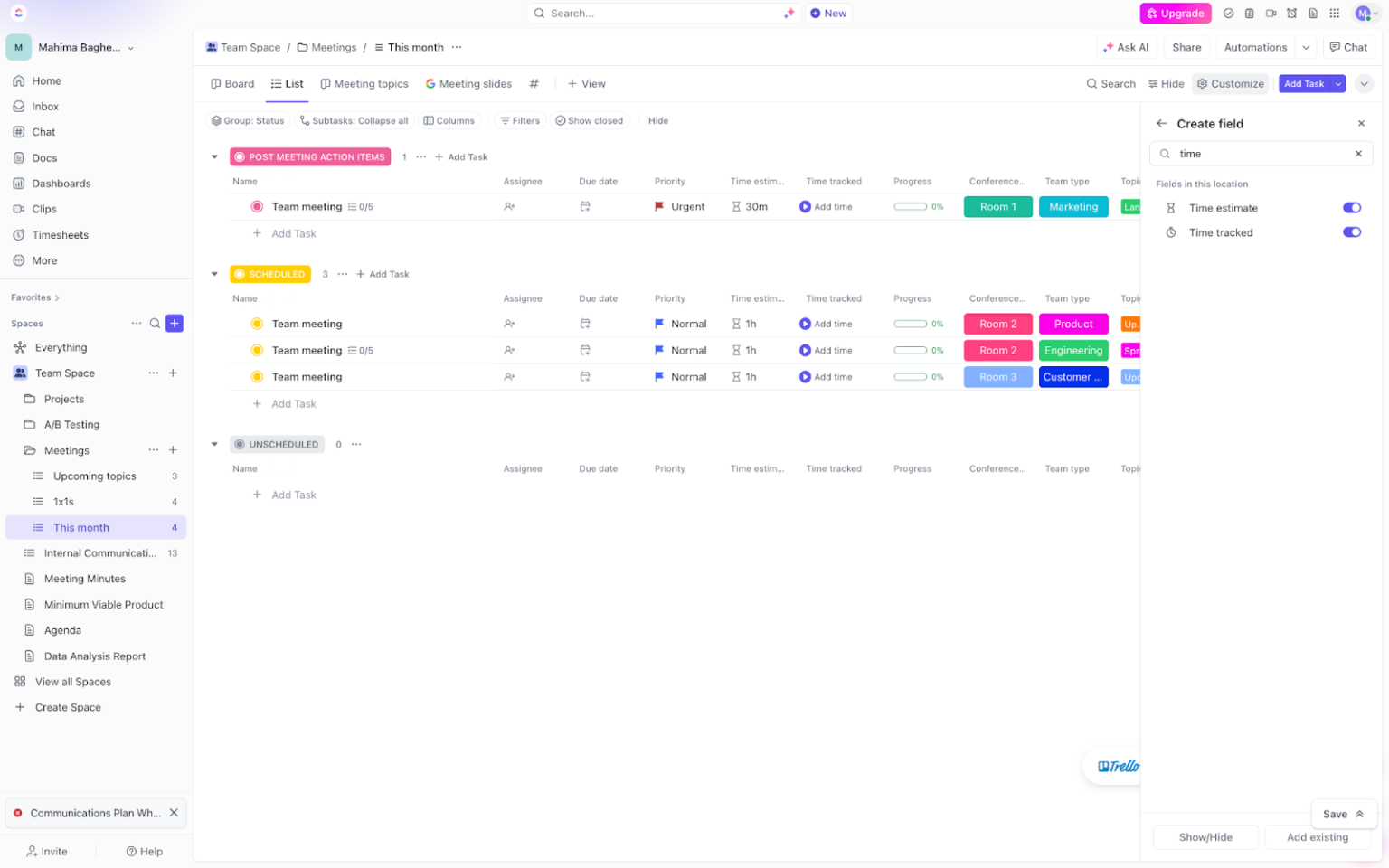
Task: Open the view Search tool
Action: (1110, 83)
